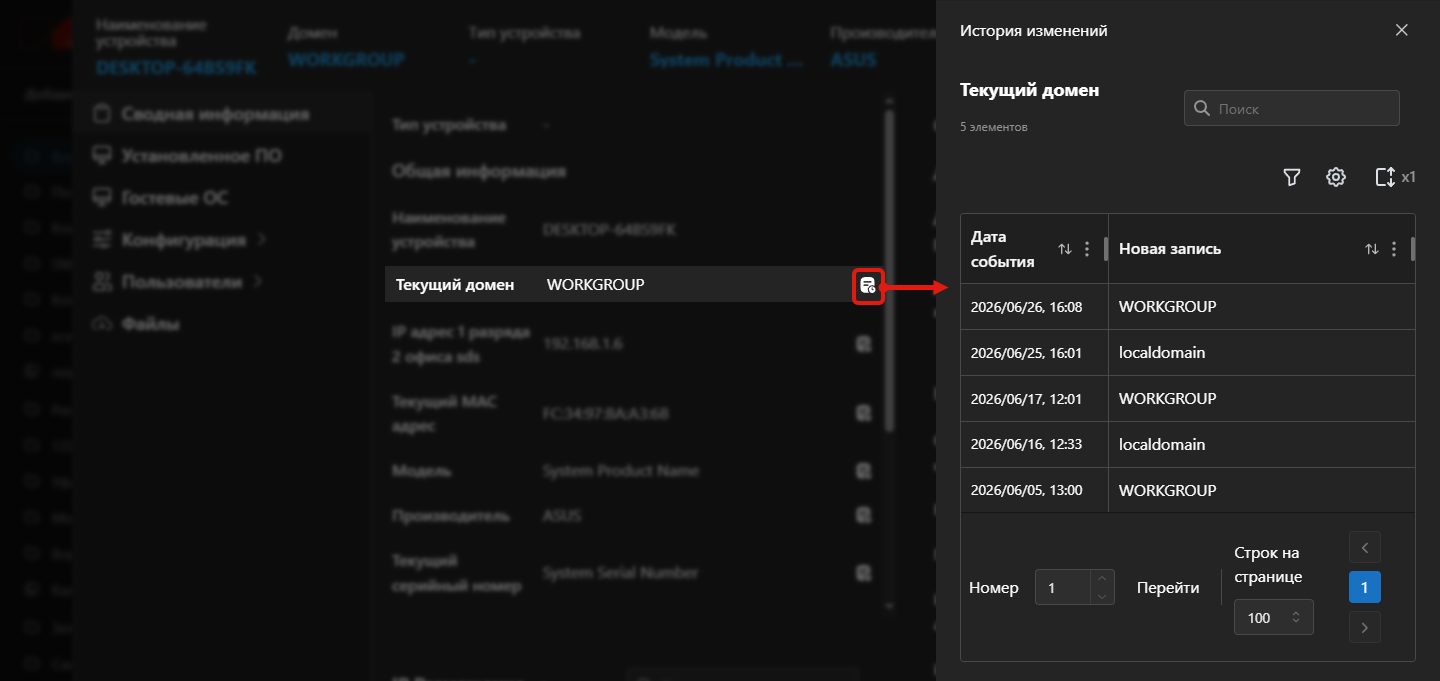Open history icon for Производитель row

863,516
